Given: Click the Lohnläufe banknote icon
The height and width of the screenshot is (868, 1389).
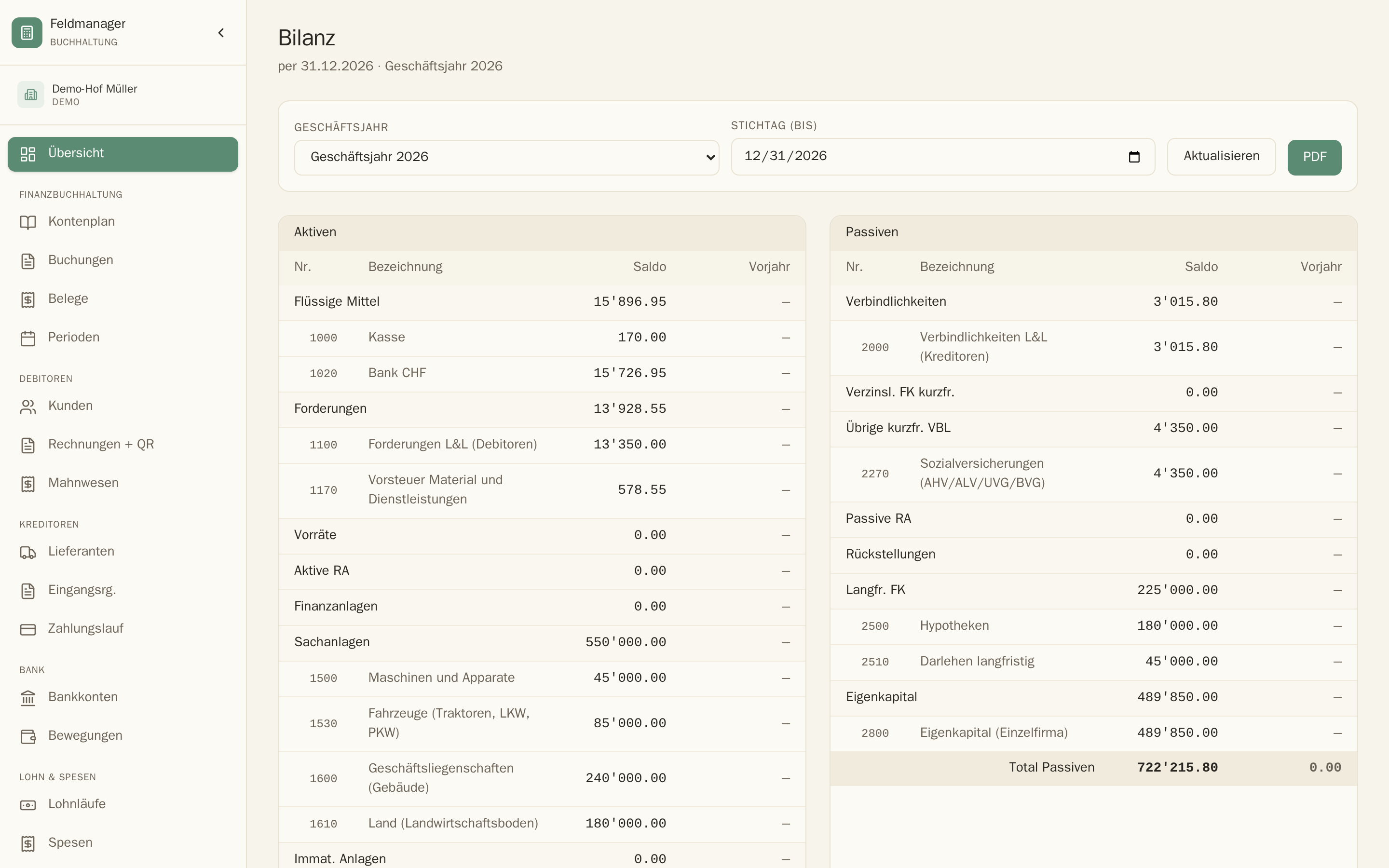Looking at the screenshot, I should tap(27, 805).
